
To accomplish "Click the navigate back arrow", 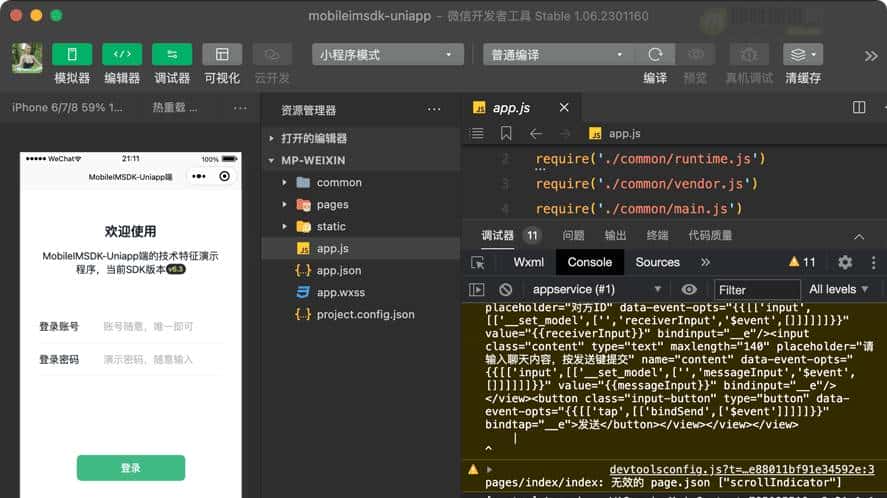I will click(536, 134).
